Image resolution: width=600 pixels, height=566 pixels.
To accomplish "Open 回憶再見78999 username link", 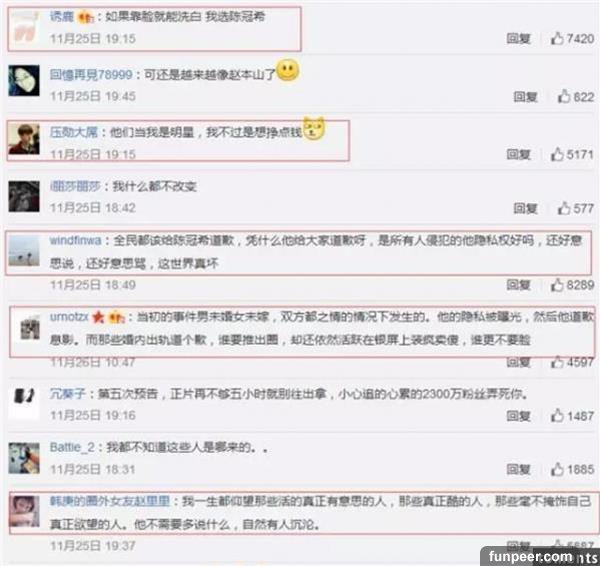I will point(91,74).
